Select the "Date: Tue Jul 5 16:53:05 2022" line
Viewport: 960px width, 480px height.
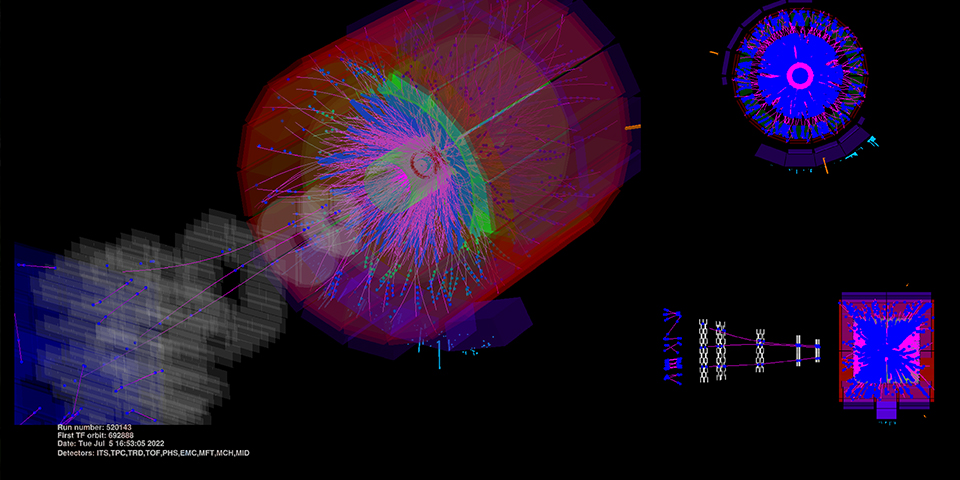(111, 443)
